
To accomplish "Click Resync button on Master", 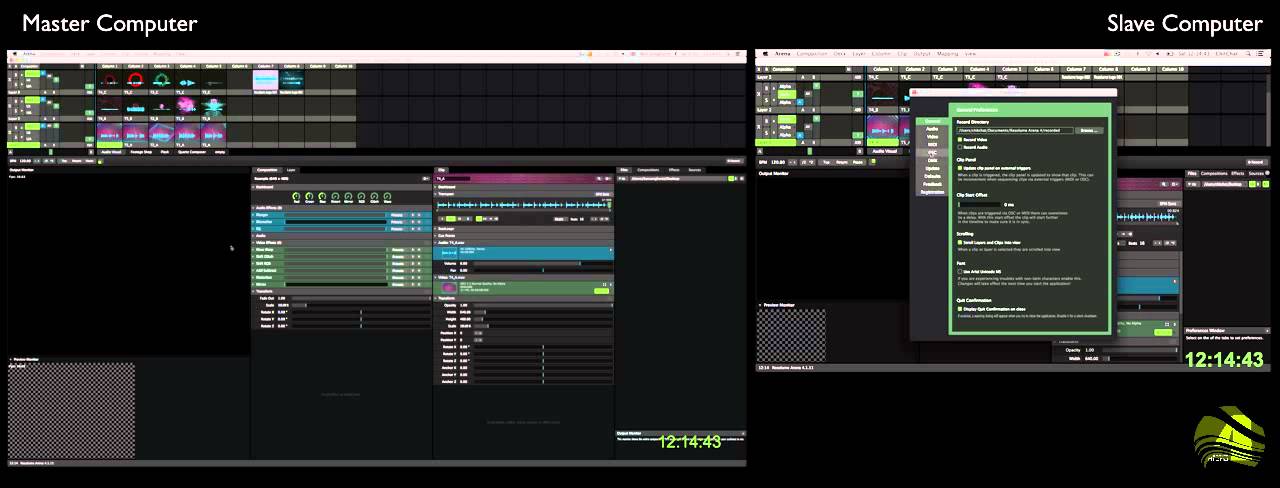I will point(76,160).
